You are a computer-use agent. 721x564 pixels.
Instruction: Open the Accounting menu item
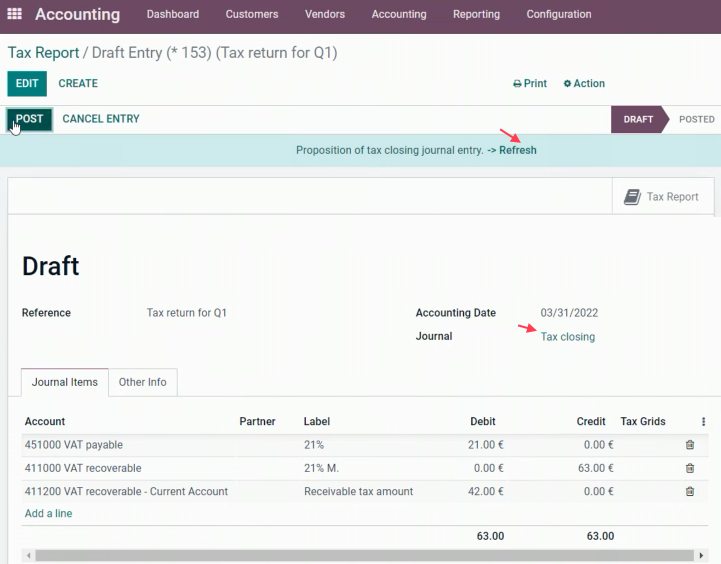click(x=399, y=14)
